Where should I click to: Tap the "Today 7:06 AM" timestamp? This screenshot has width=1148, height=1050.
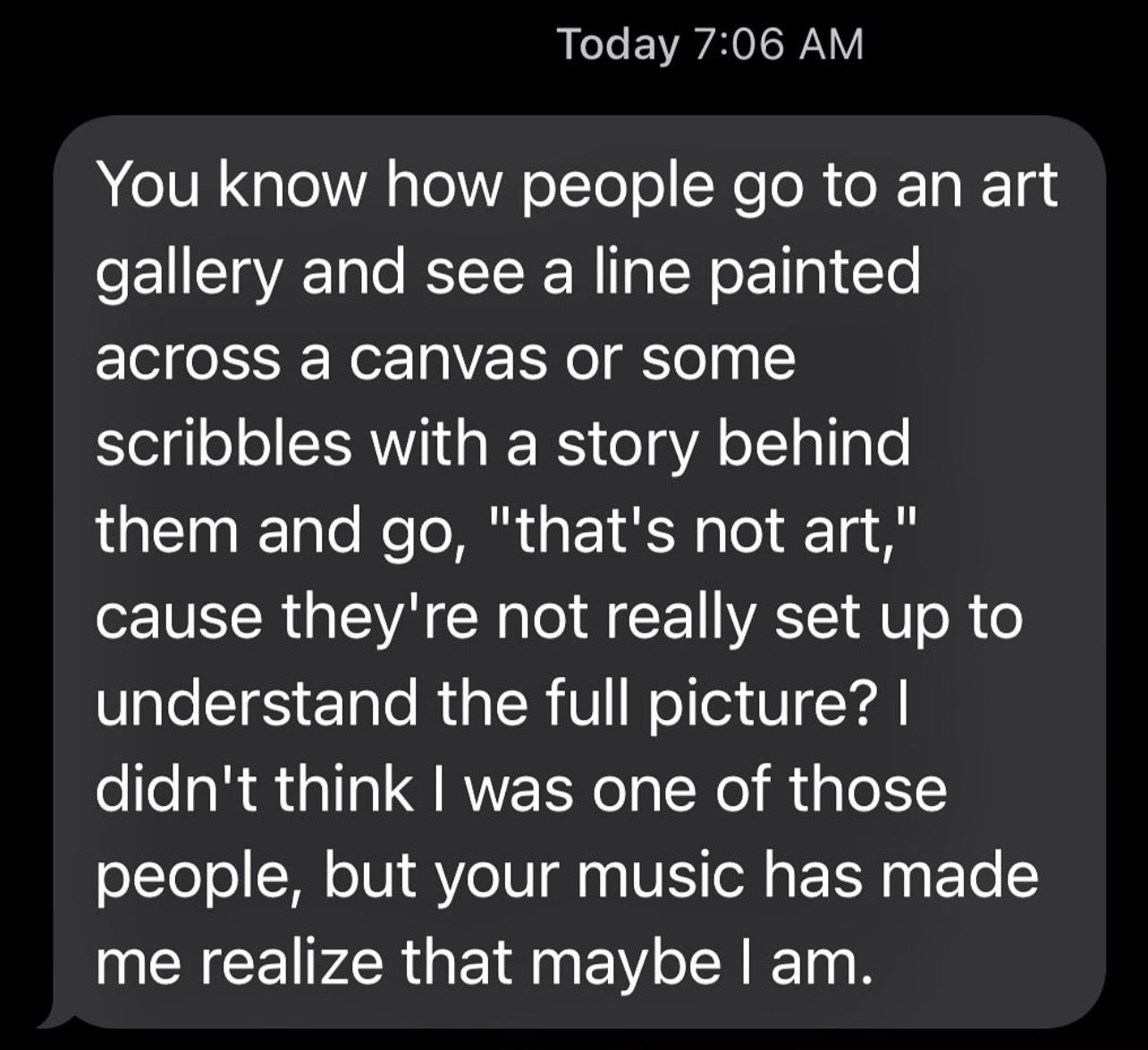(x=711, y=44)
